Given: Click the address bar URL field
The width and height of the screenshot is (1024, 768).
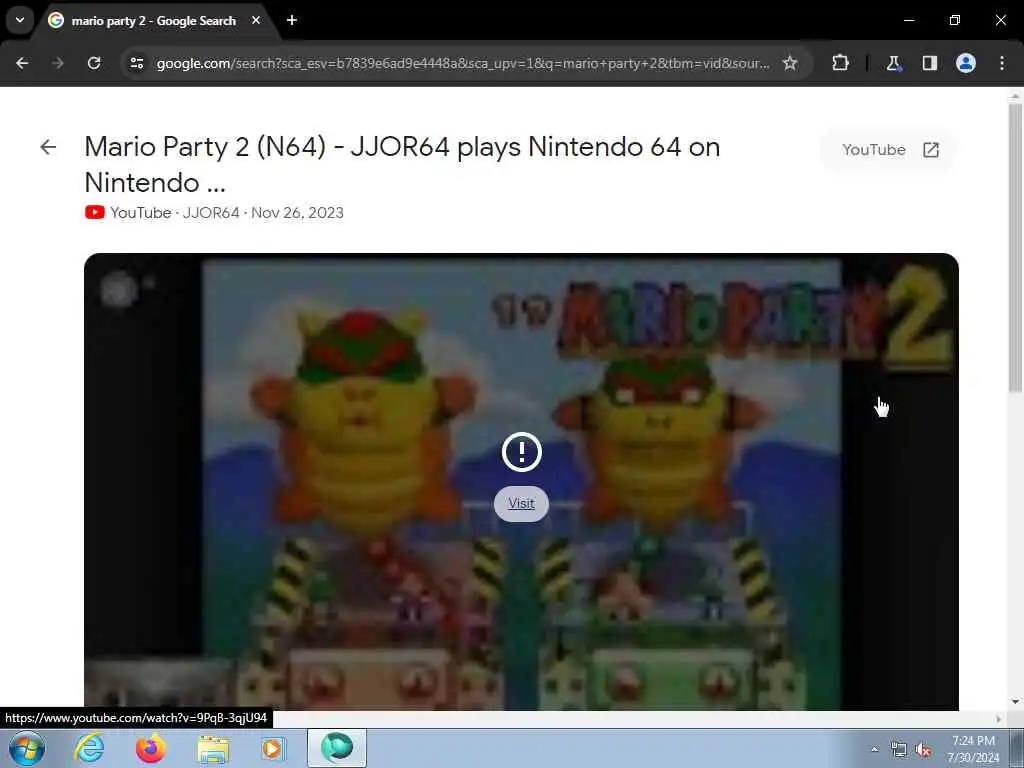Looking at the screenshot, I should point(462,63).
